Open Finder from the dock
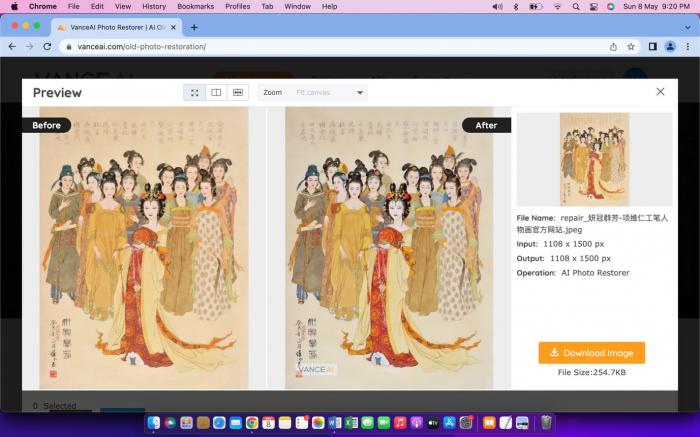Viewport: 700px width, 437px height. point(154,422)
